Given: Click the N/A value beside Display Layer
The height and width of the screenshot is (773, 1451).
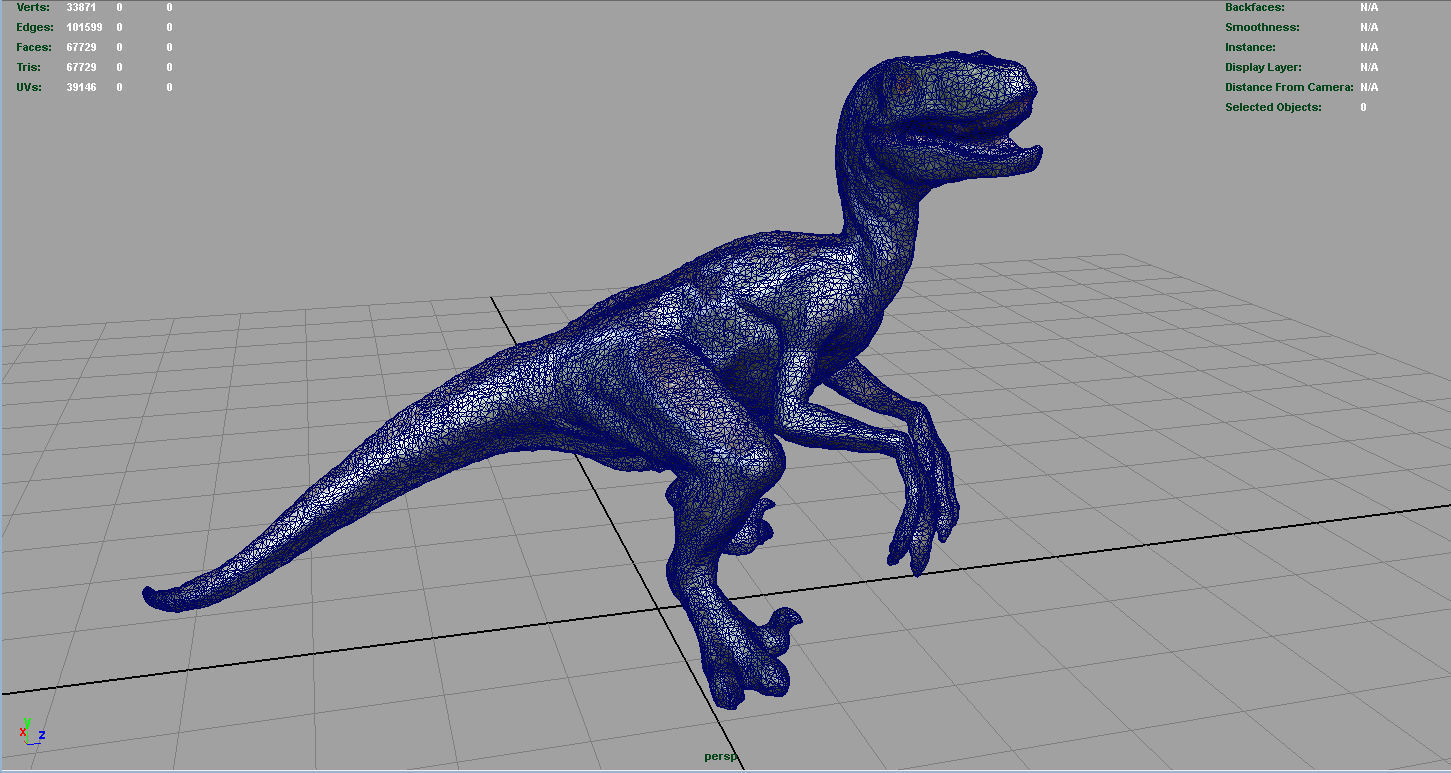Looking at the screenshot, I should click(1369, 67).
